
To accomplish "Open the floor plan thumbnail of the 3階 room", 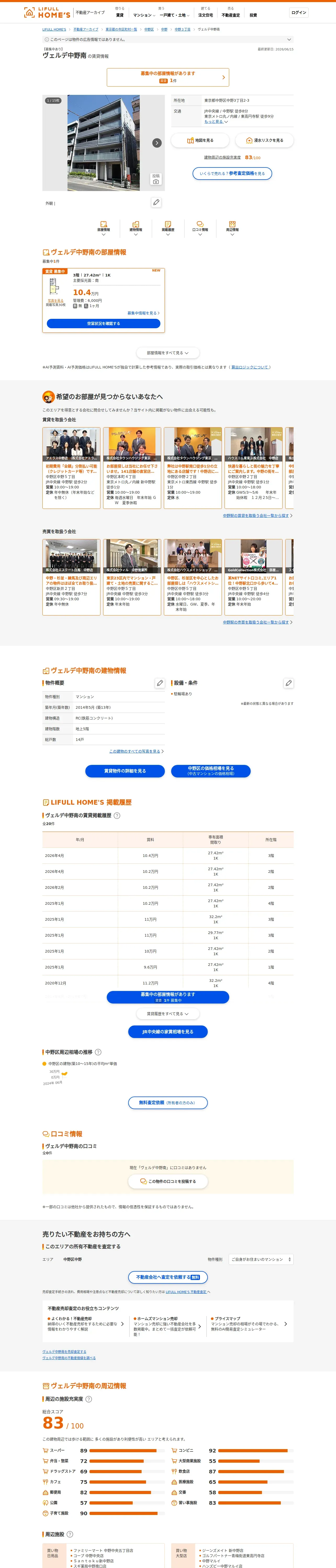I will (x=55, y=286).
